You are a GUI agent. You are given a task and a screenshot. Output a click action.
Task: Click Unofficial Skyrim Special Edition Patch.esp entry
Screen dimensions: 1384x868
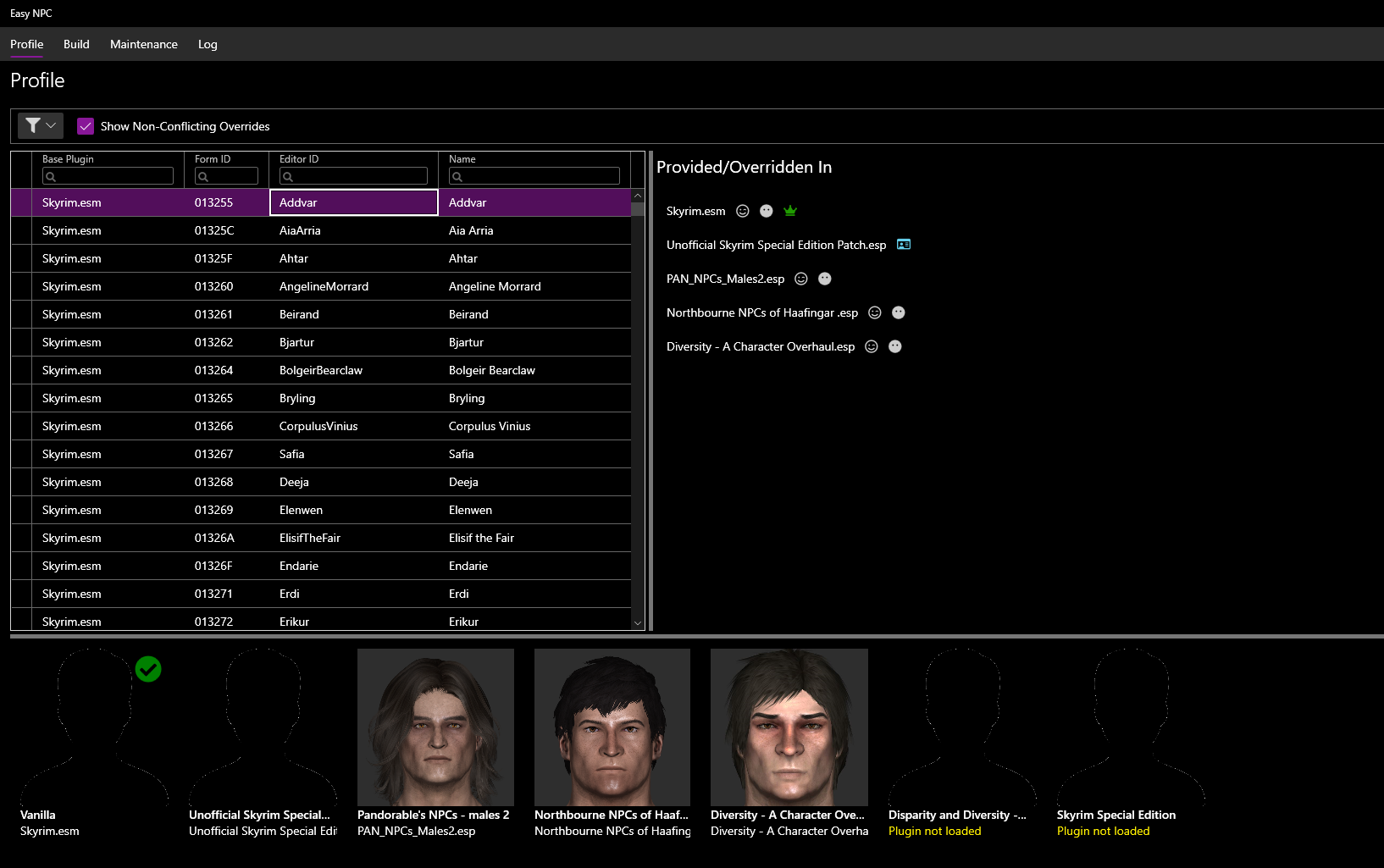pyautogui.click(x=776, y=245)
